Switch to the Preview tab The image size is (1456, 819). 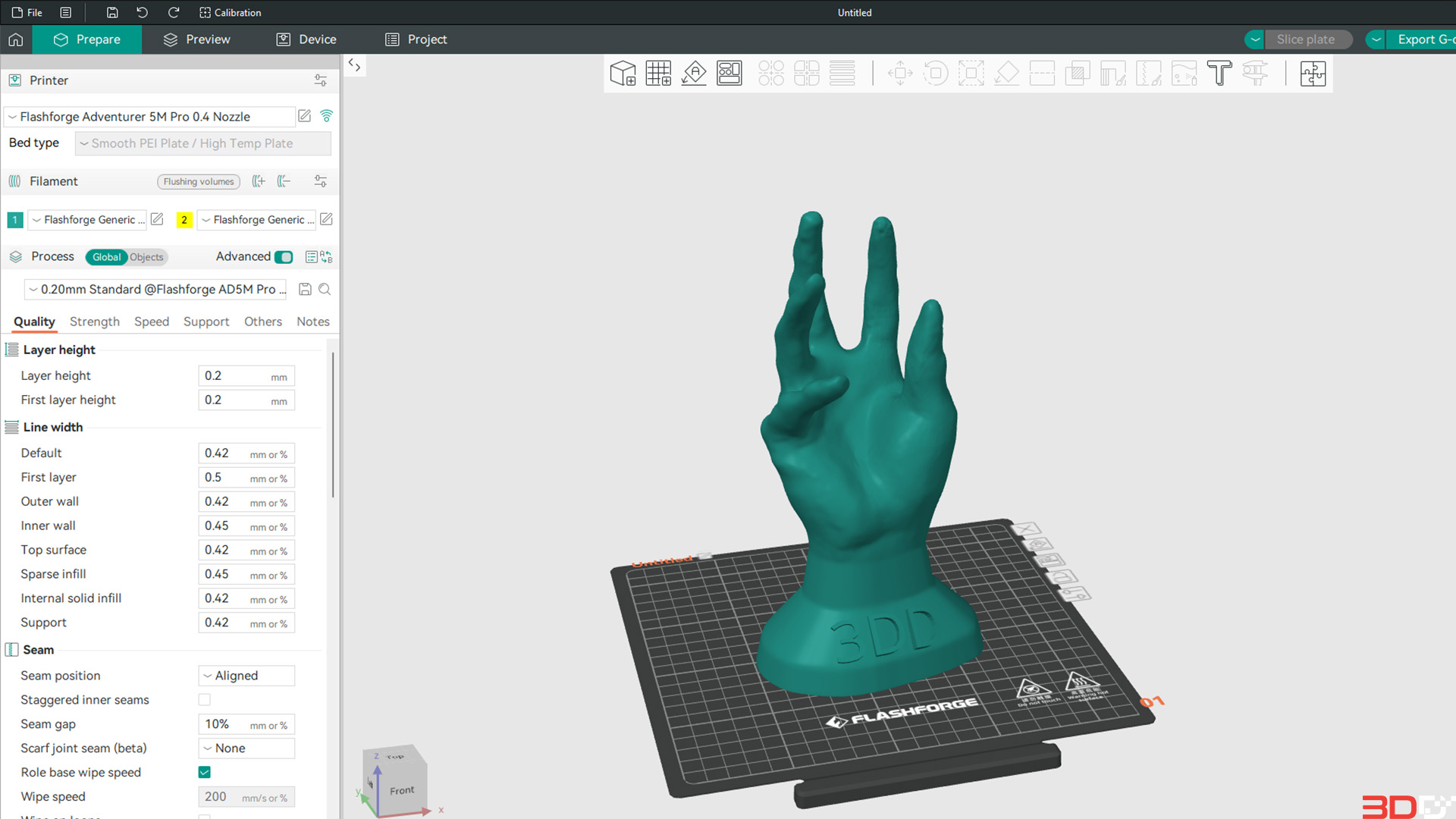197,39
